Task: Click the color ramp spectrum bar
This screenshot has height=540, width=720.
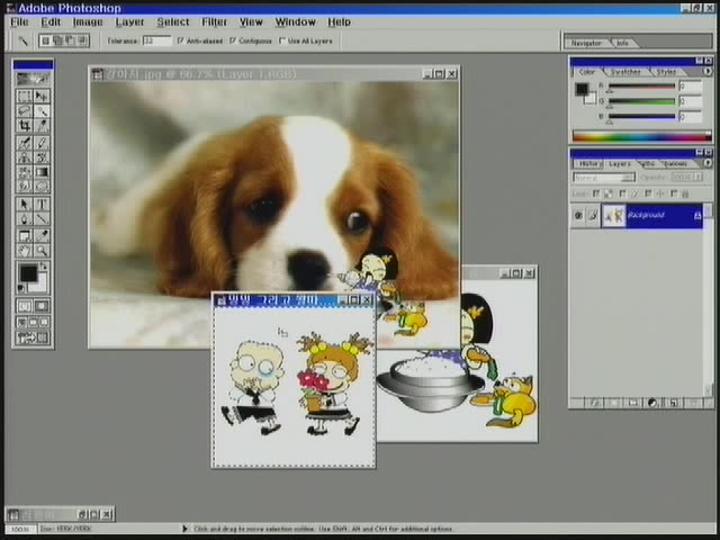Action: 642,136
